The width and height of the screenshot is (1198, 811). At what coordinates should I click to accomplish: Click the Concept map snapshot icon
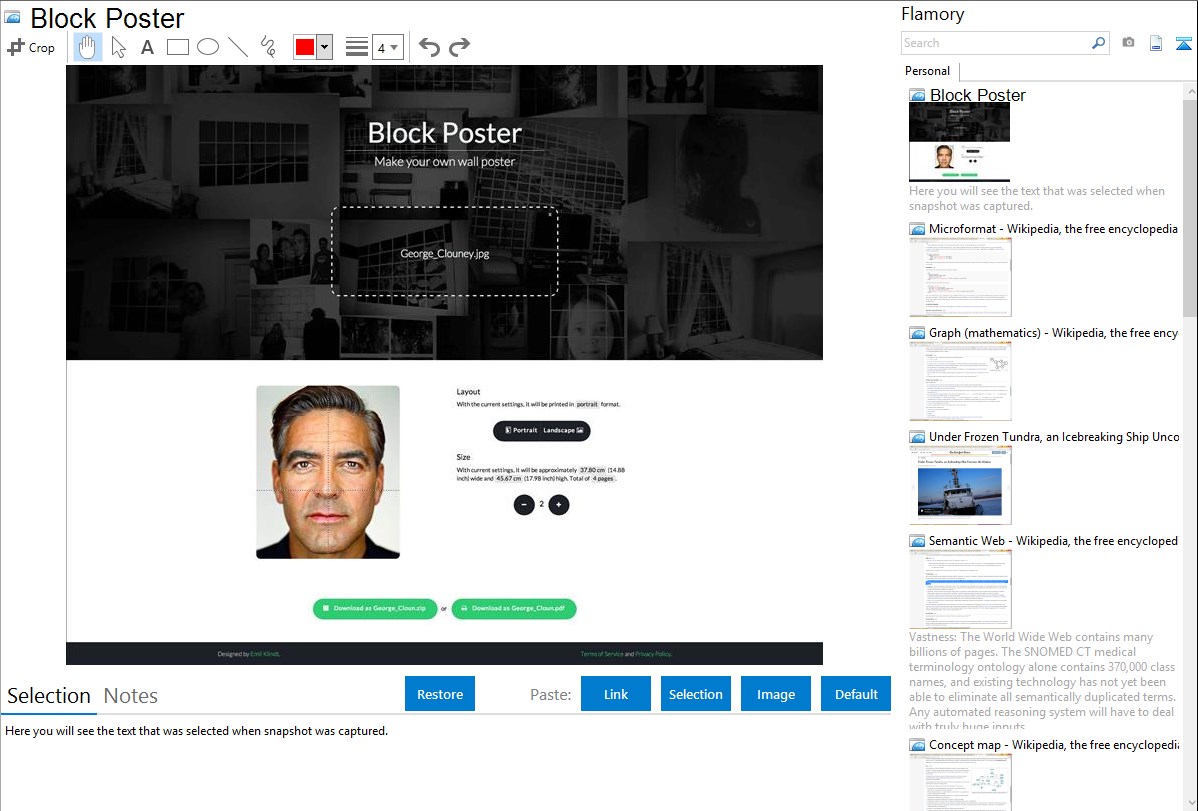point(917,745)
